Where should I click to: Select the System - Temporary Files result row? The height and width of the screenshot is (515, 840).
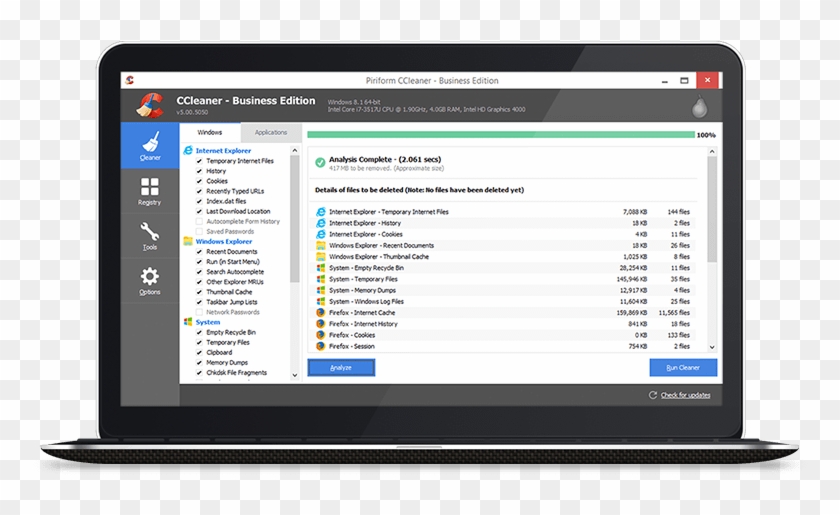504,279
